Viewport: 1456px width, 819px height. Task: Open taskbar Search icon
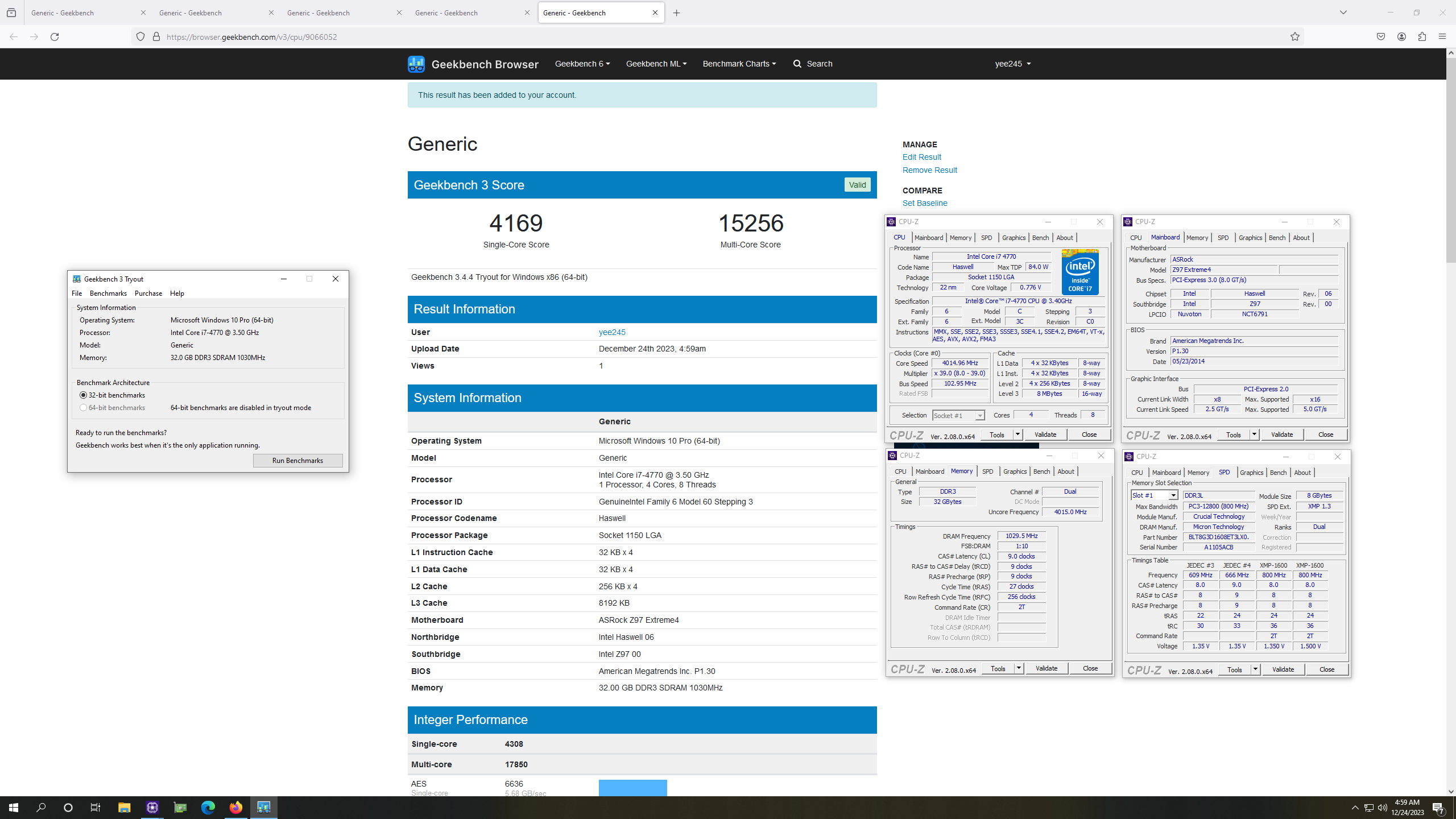41,807
